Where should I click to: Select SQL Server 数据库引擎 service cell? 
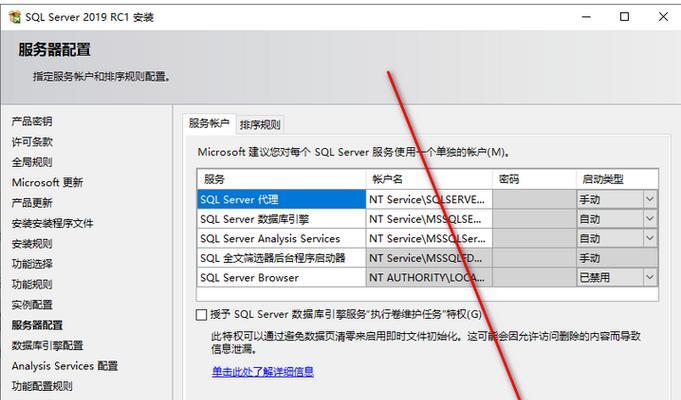281,219
